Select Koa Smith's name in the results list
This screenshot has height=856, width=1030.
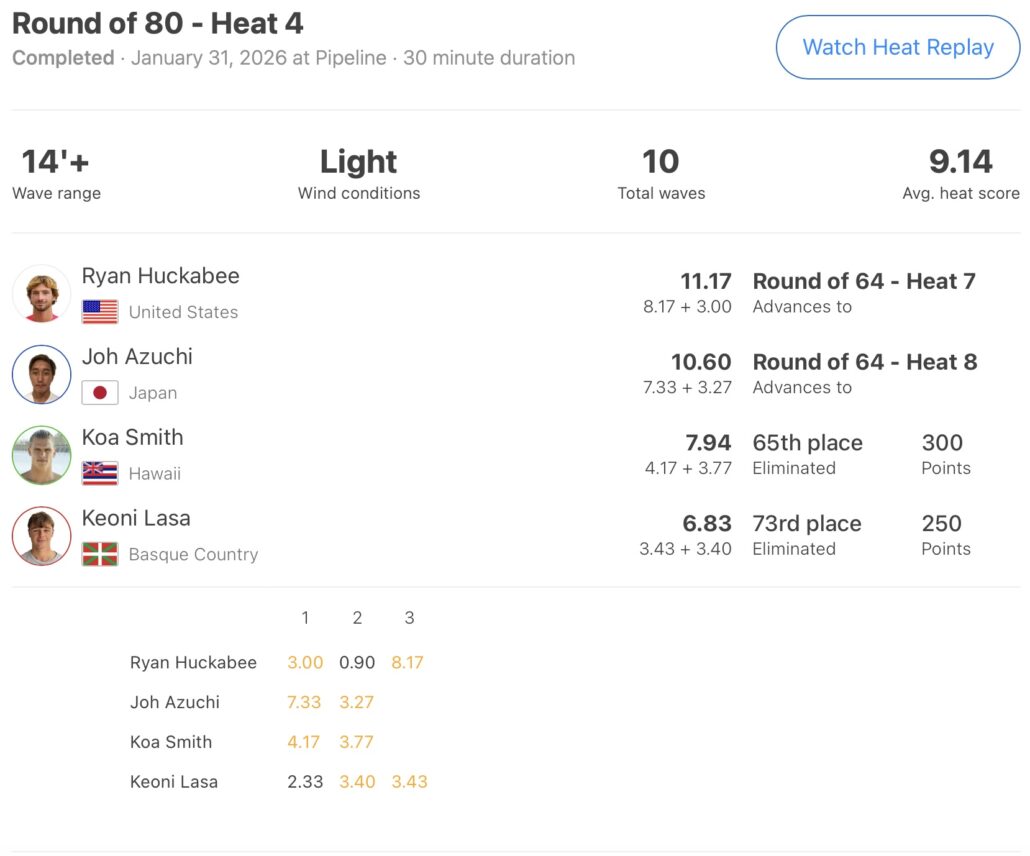click(133, 438)
